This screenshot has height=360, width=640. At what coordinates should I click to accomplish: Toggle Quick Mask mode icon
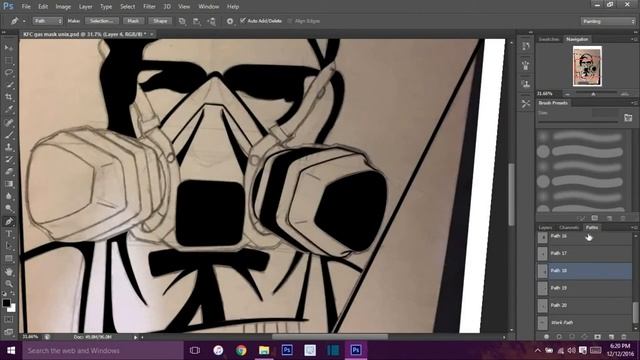(x=9, y=320)
